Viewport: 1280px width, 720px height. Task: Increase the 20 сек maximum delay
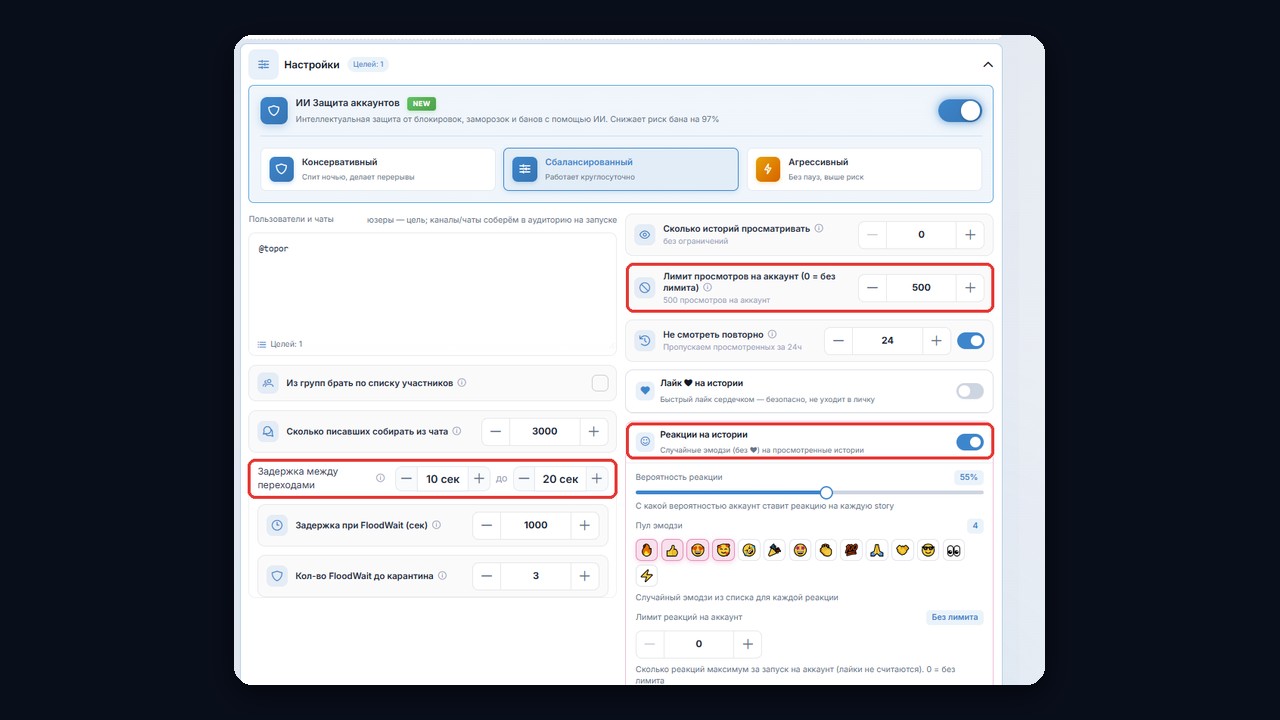(597, 479)
